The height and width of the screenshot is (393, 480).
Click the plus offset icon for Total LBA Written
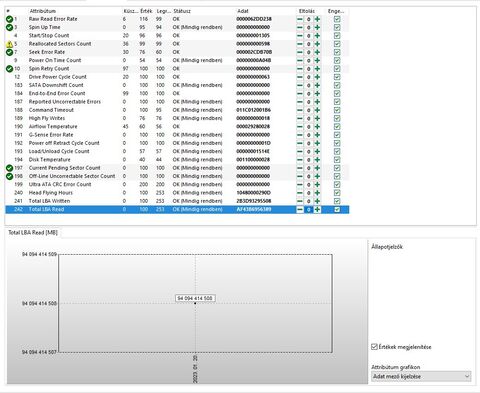[x=317, y=201]
